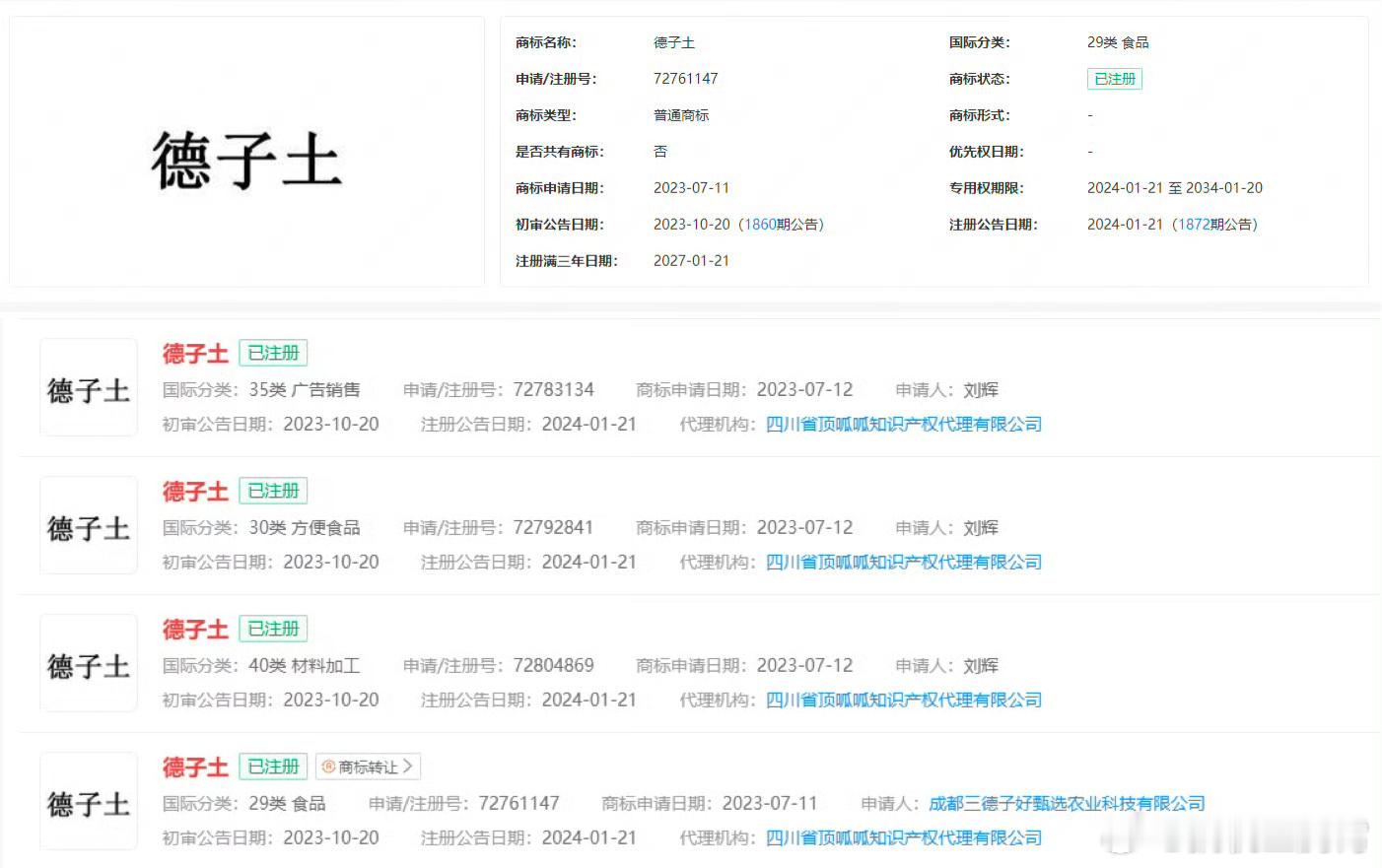Select trademark name 德子士 in details panel
The width and height of the screenshot is (1382, 868).
674,42
